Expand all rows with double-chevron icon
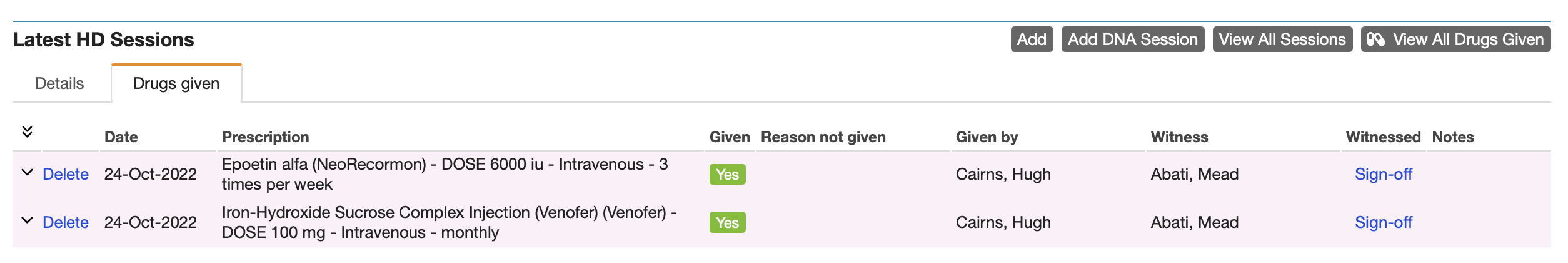The height and width of the screenshot is (263, 1568). tap(27, 131)
